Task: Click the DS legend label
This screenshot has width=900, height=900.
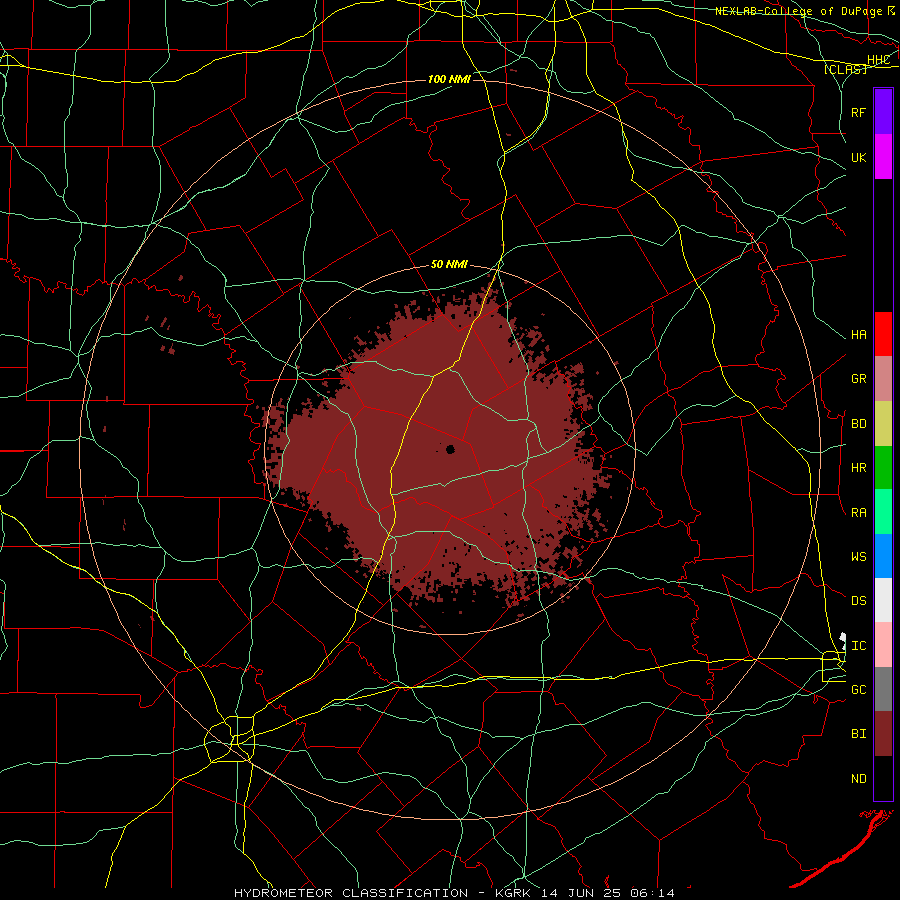Action: click(859, 601)
